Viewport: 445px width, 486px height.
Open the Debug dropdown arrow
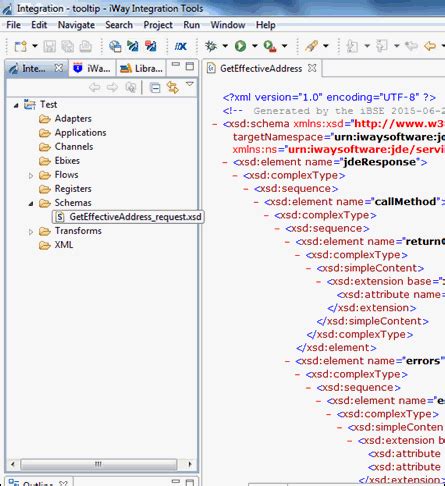coord(225,46)
